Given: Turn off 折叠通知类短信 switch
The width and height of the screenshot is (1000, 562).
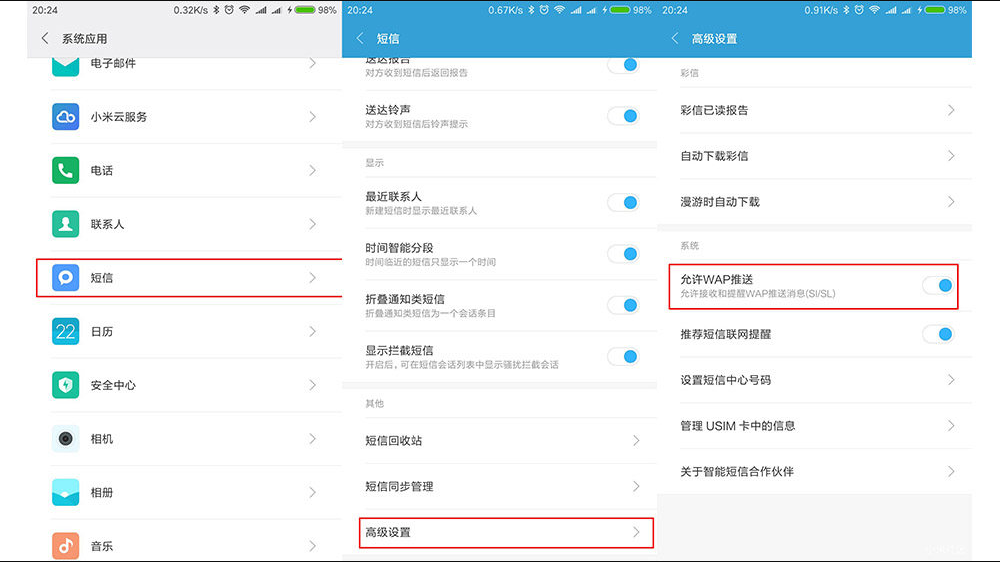Looking at the screenshot, I should coord(623,305).
